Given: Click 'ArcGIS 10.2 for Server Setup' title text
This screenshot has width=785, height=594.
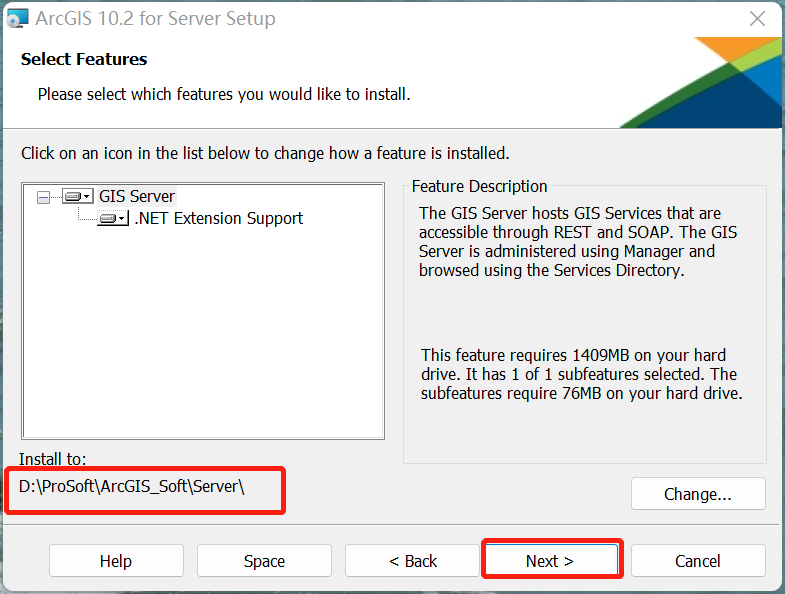Looking at the screenshot, I should point(155,19).
